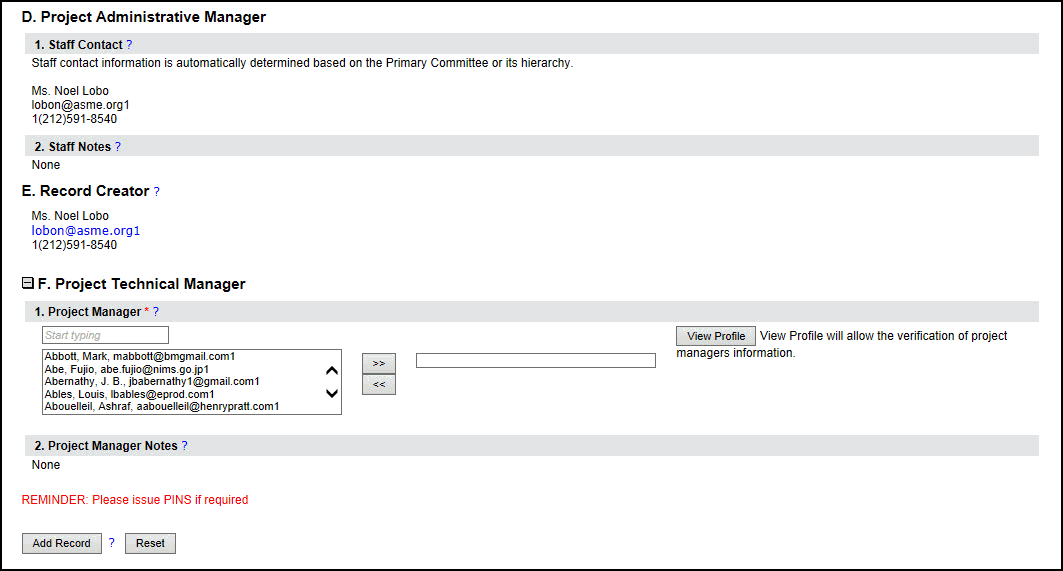Click the selected project manager box
The height and width of the screenshot is (571, 1063).
point(535,361)
